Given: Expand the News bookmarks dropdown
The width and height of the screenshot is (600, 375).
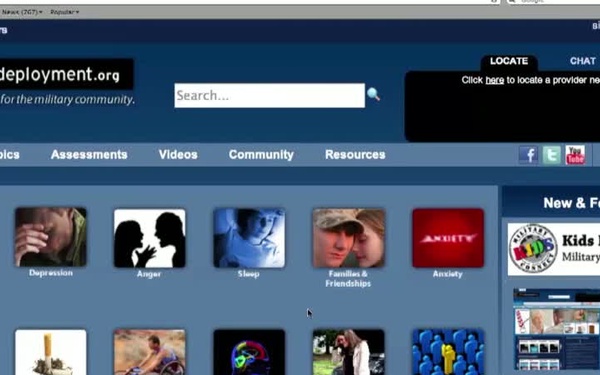Looking at the screenshot, I should click(x=22, y=12).
